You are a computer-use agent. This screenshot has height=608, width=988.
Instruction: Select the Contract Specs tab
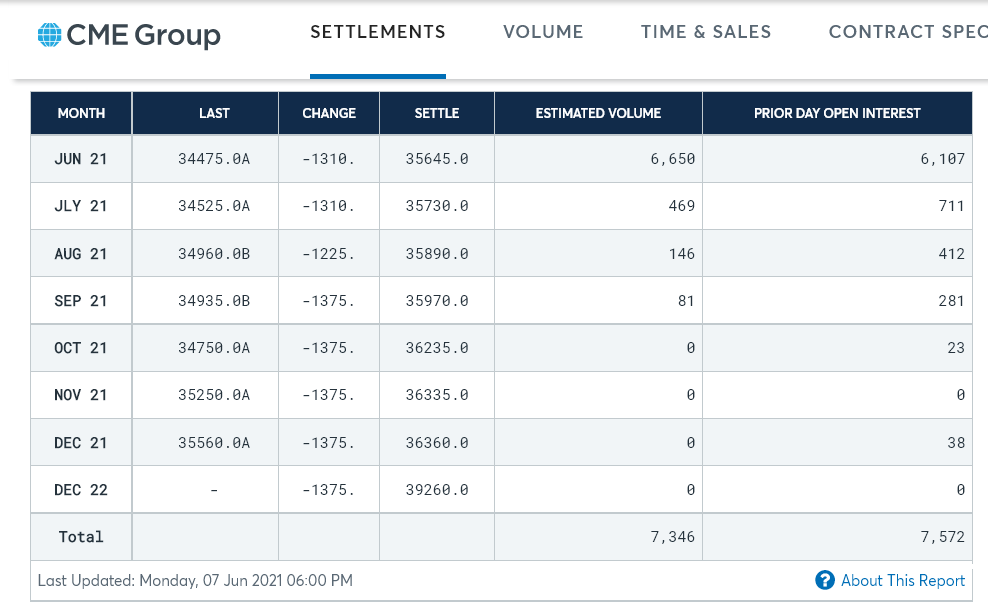[x=907, y=32]
